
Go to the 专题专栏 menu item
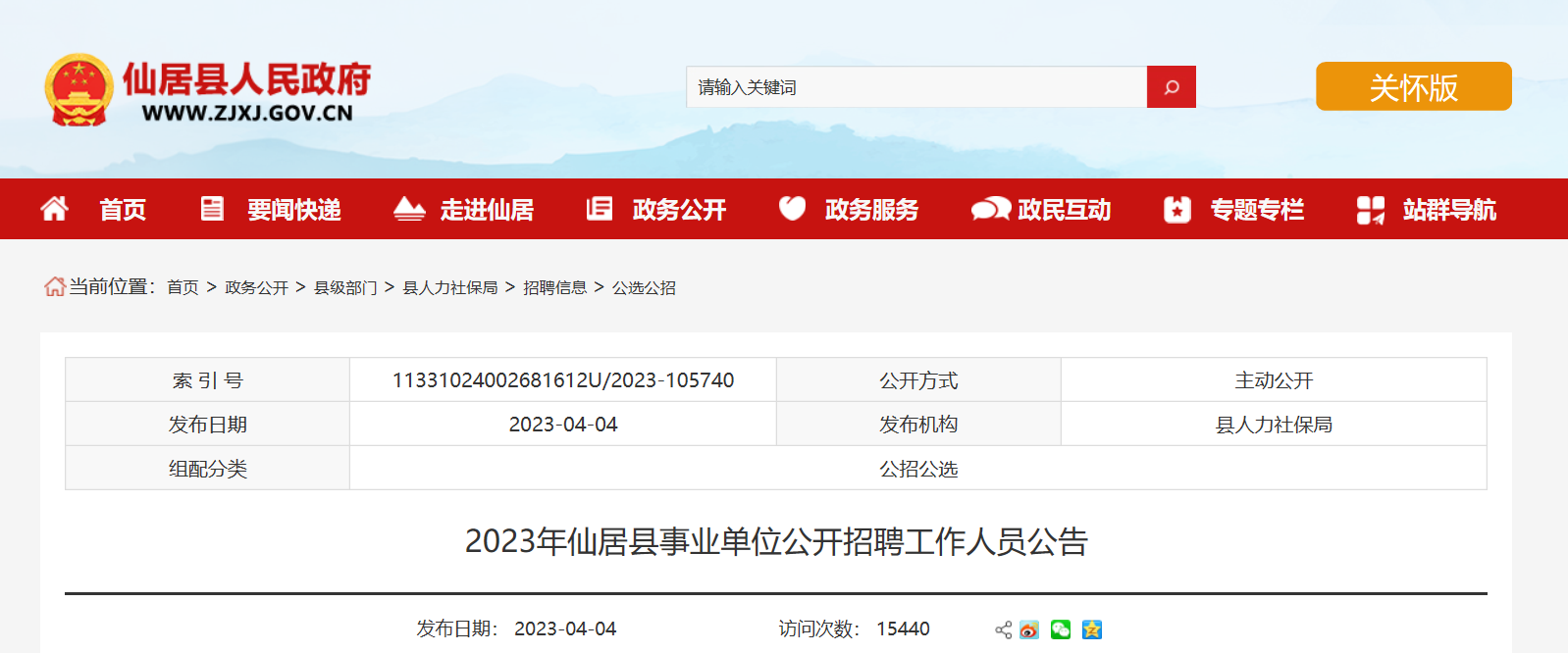pos(1256,210)
